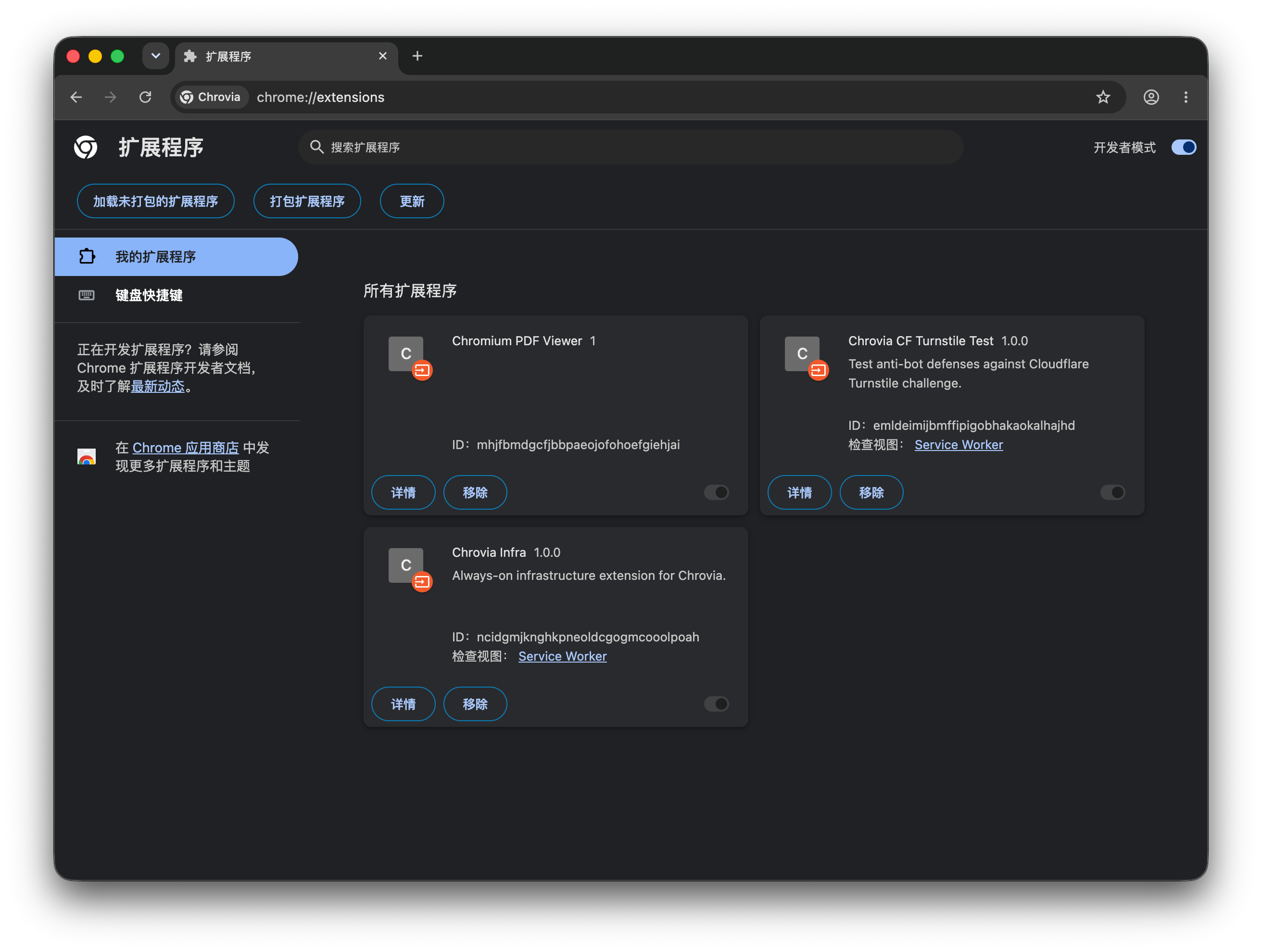Open a new tab with the plus button
1262x952 pixels.
pyautogui.click(x=417, y=56)
